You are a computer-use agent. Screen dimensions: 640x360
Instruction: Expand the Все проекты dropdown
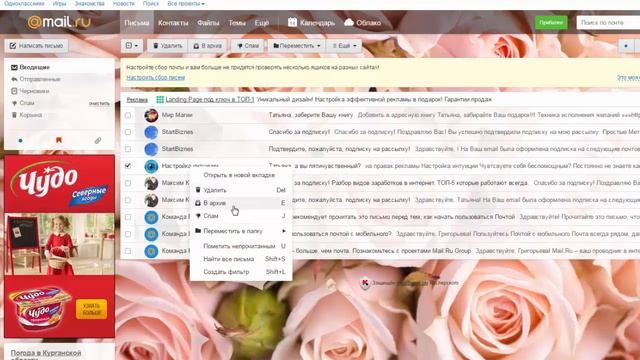186,4
